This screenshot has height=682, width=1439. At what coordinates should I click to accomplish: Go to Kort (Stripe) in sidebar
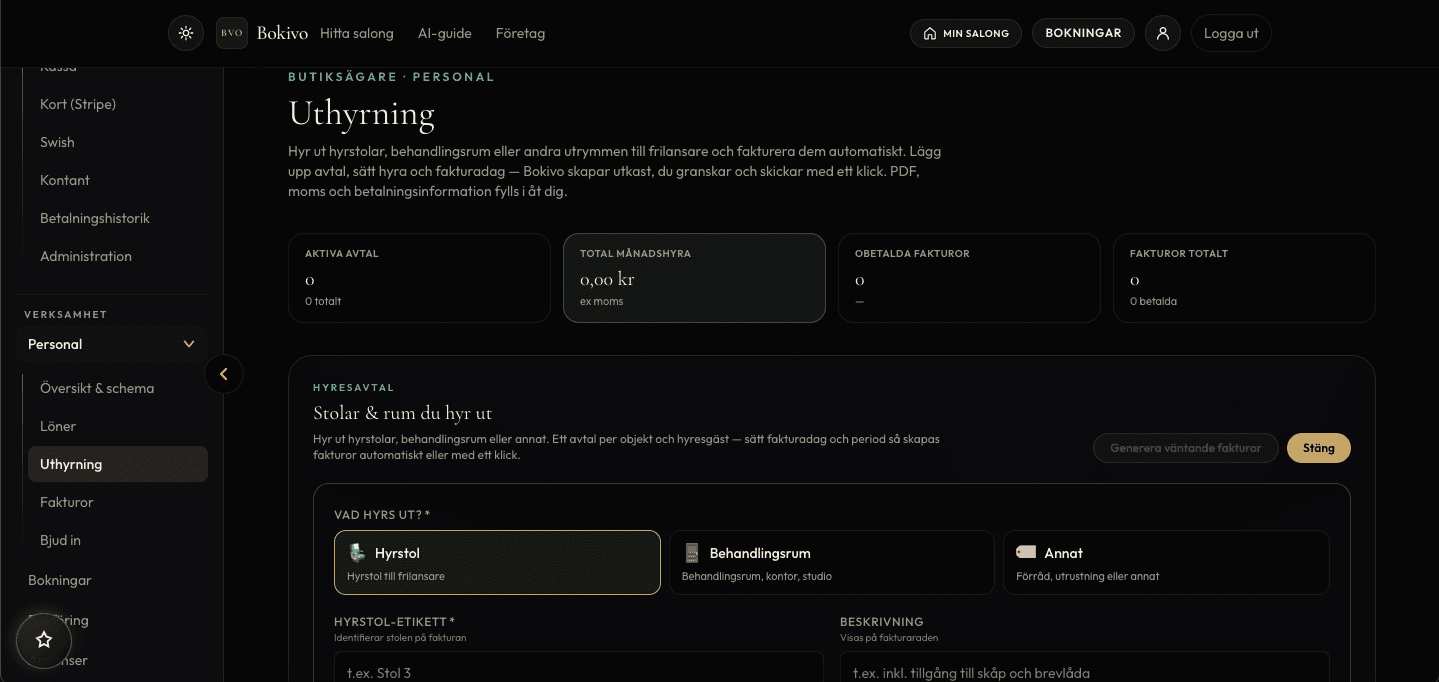click(118, 104)
